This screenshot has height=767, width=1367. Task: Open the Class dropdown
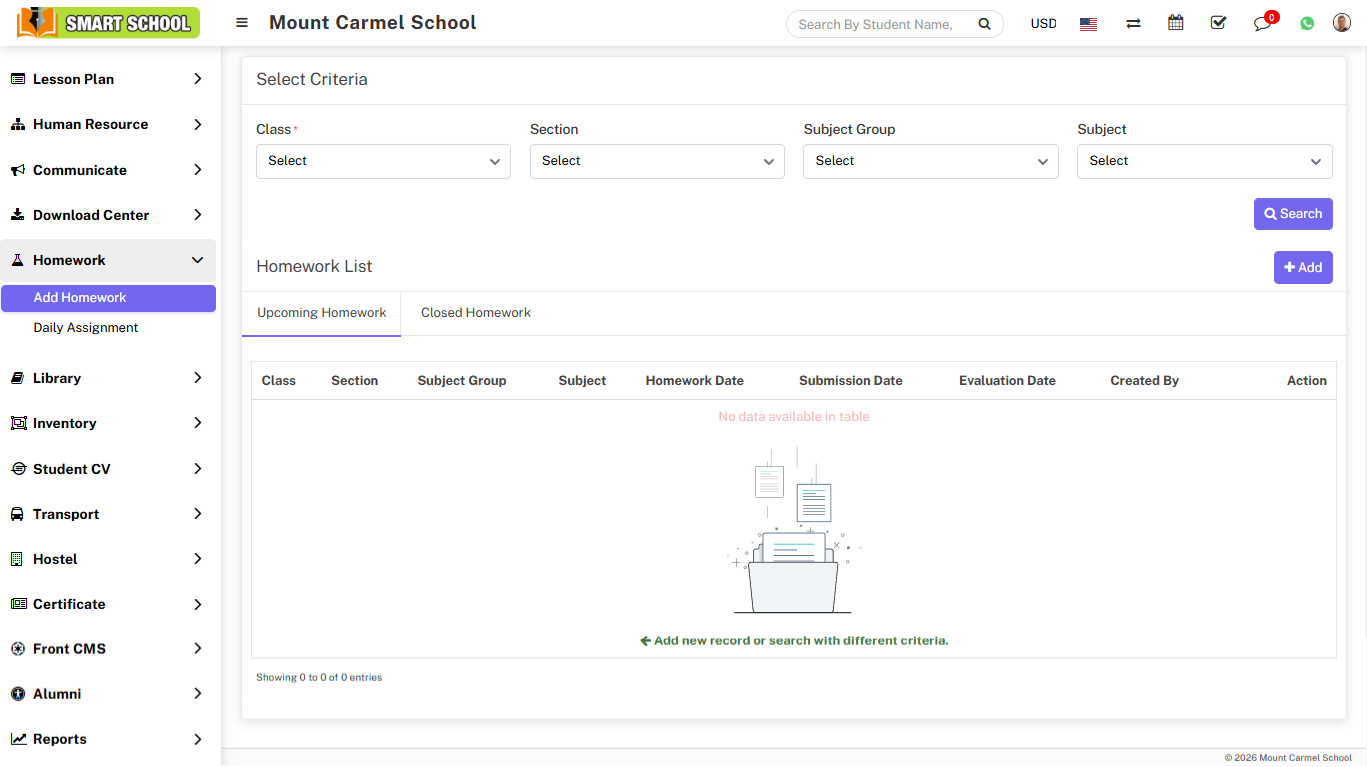pos(383,161)
